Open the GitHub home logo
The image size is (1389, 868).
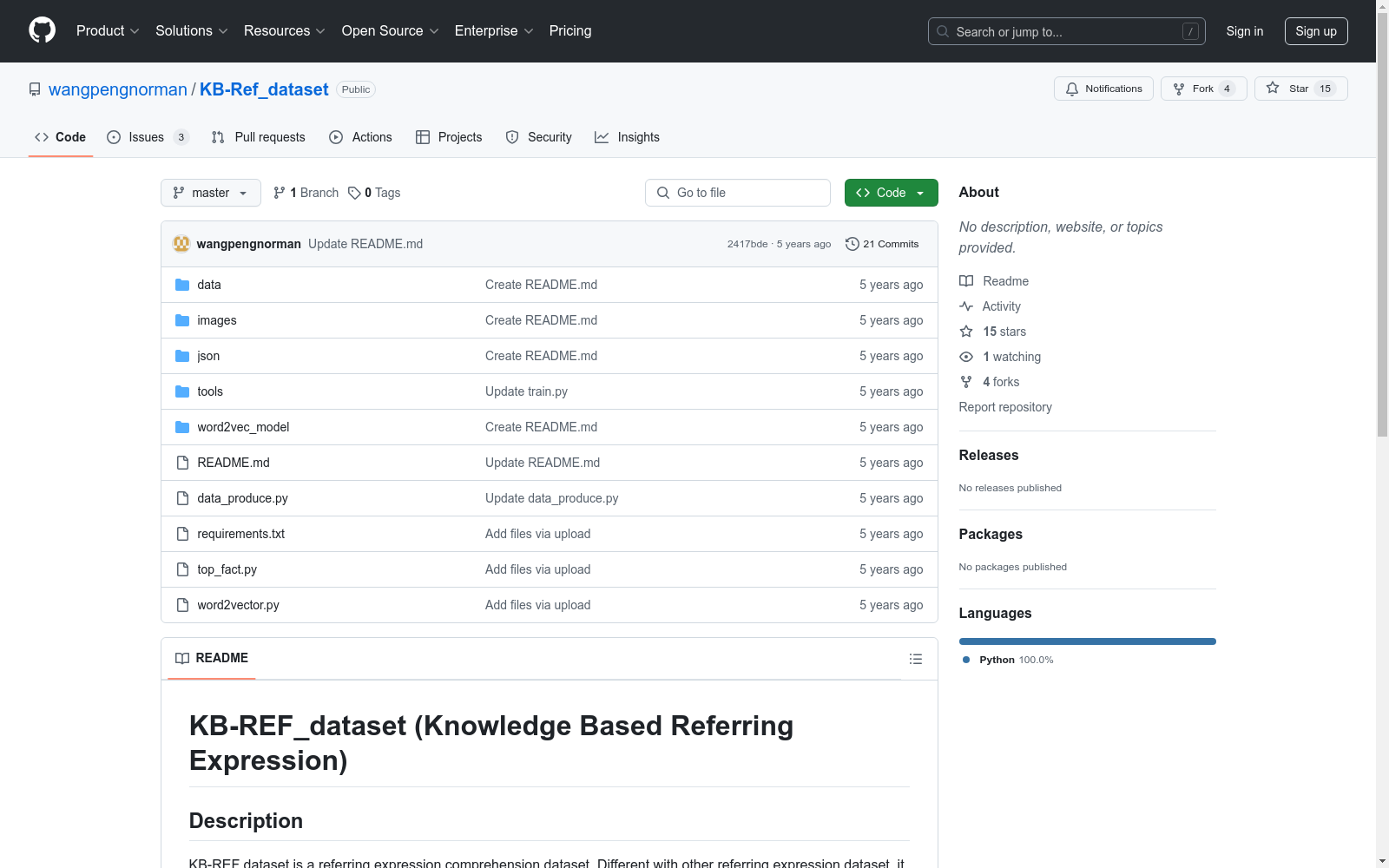pos(42,30)
